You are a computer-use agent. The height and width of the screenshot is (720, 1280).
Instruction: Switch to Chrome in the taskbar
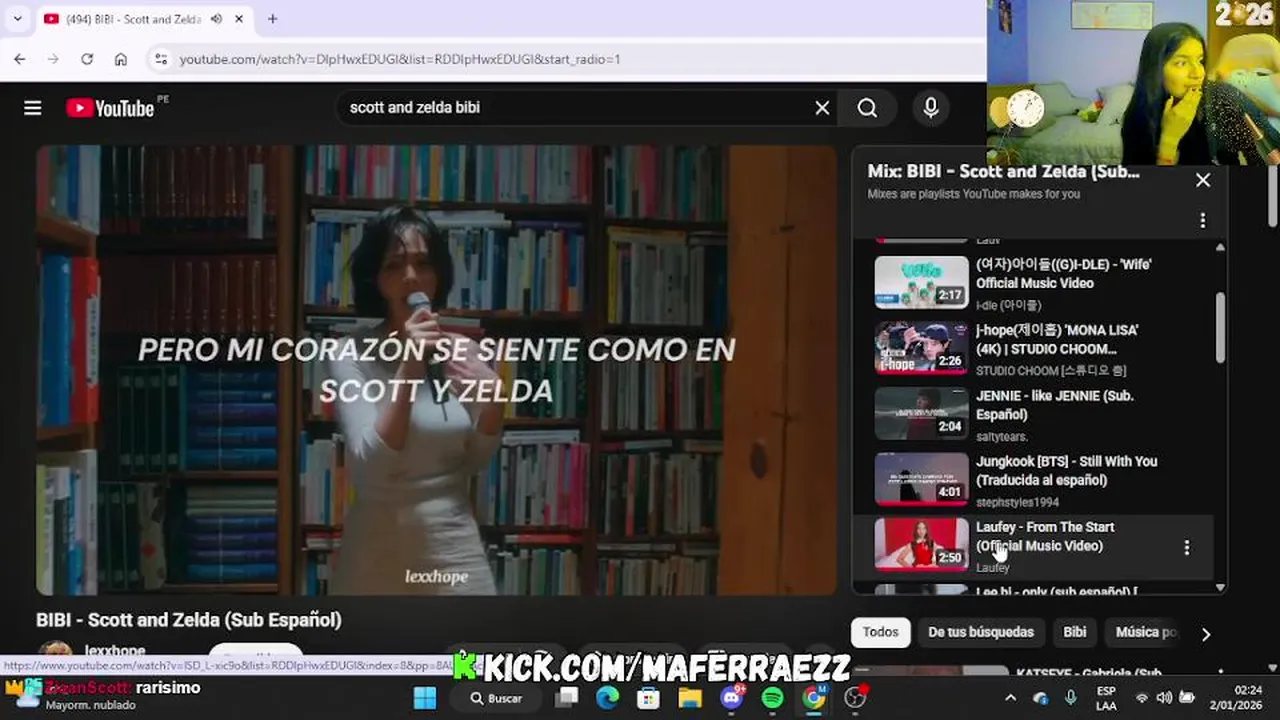click(815, 698)
